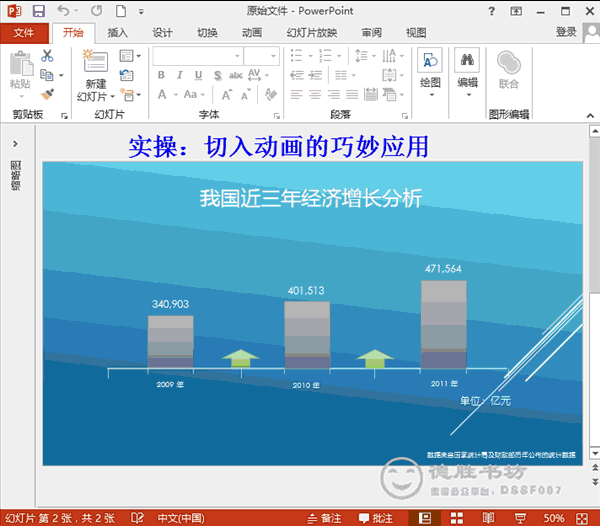Select the Format Painter brush
Viewport: 600px width, 526px height.
click(47, 94)
